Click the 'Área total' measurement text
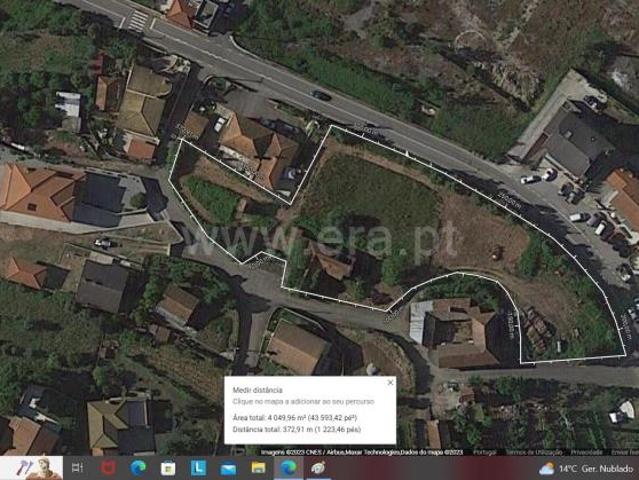The image size is (639, 480). pos(295,418)
